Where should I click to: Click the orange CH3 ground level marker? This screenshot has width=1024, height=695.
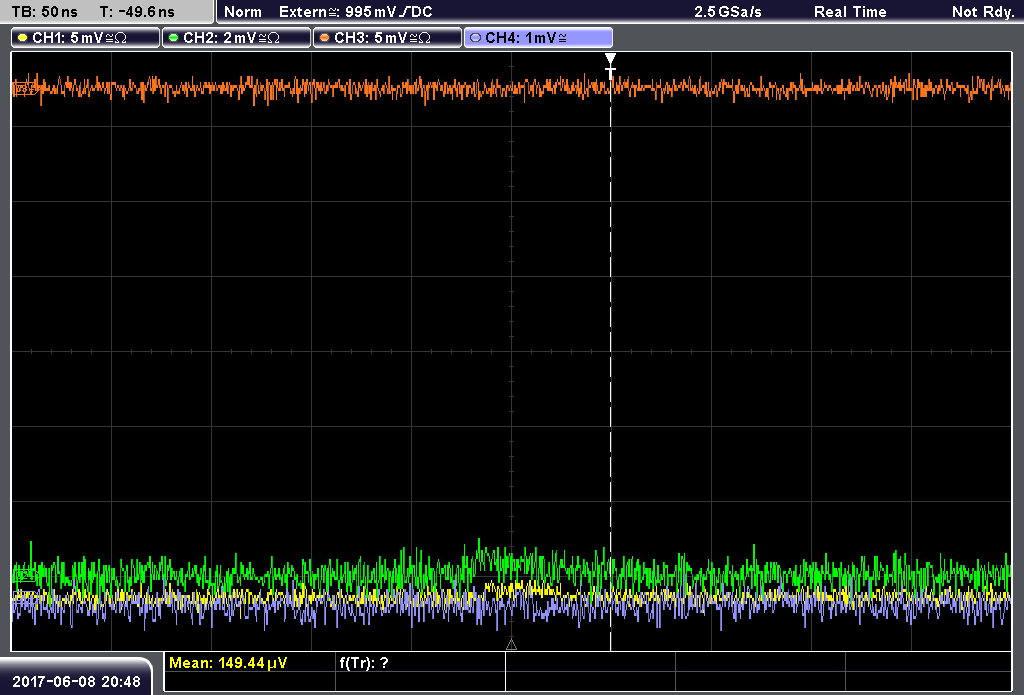pos(24,88)
